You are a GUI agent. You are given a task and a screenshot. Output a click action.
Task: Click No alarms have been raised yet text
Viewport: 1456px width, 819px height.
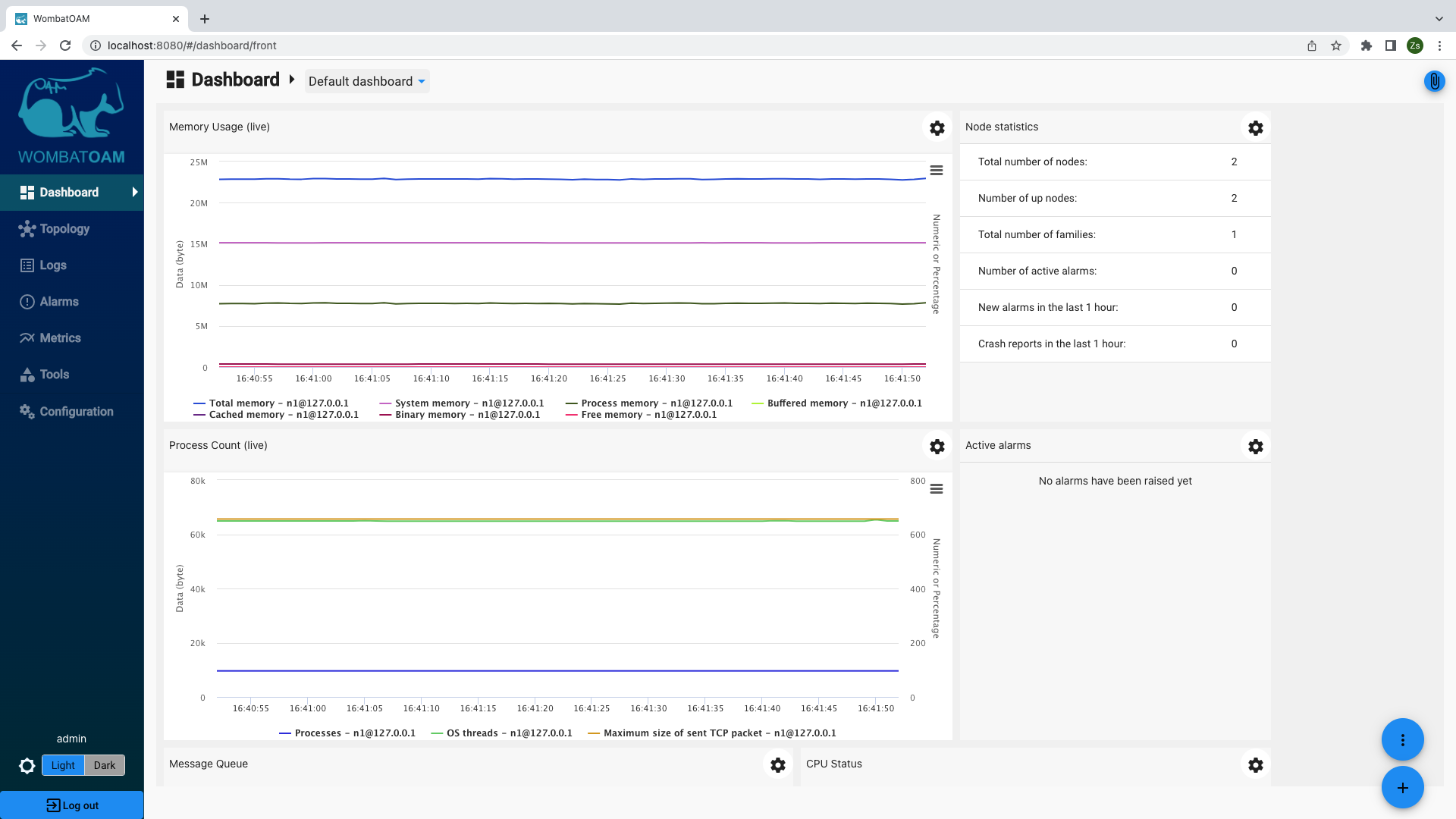(1115, 481)
